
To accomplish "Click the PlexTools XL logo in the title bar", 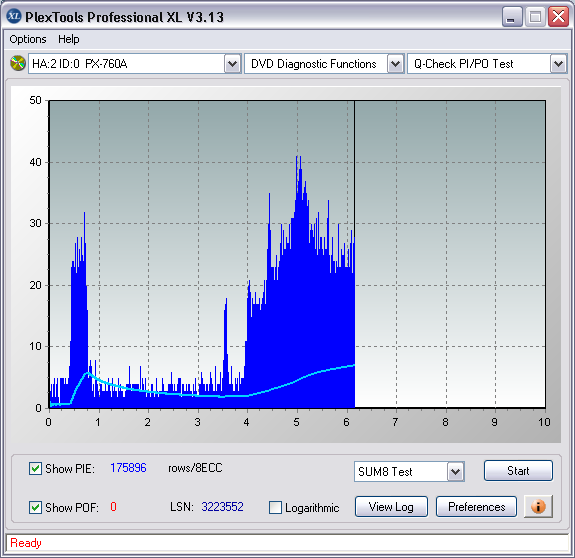I will coord(14,16).
